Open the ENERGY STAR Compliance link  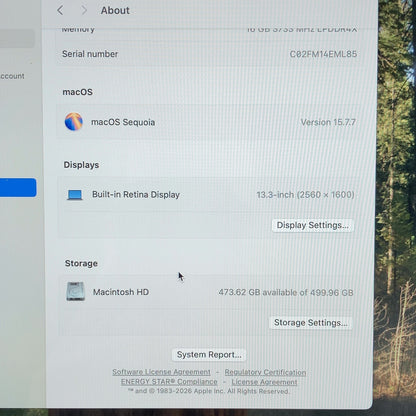pyautogui.click(x=169, y=382)
